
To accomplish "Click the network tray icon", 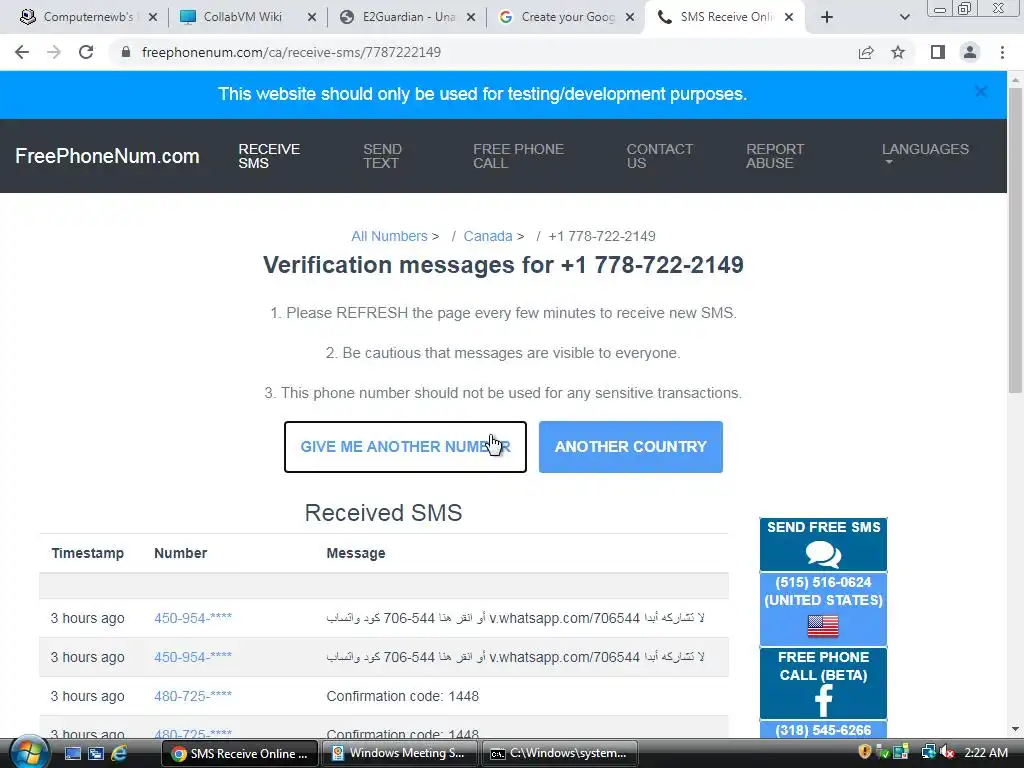I will 927,752.
